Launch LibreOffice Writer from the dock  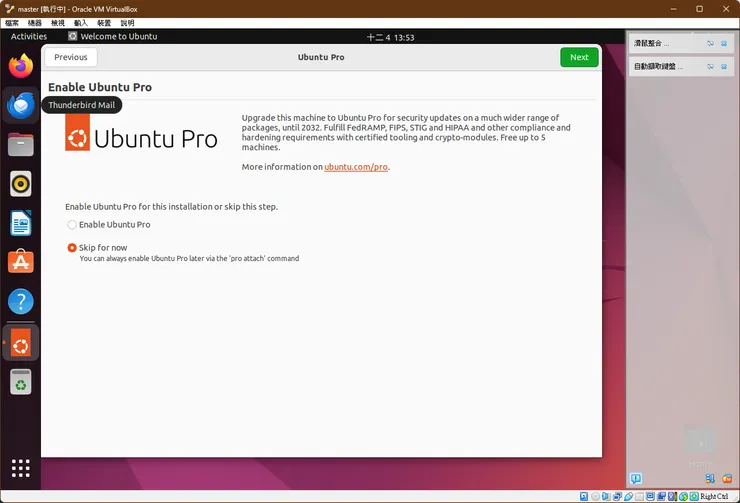click(21, 223)
